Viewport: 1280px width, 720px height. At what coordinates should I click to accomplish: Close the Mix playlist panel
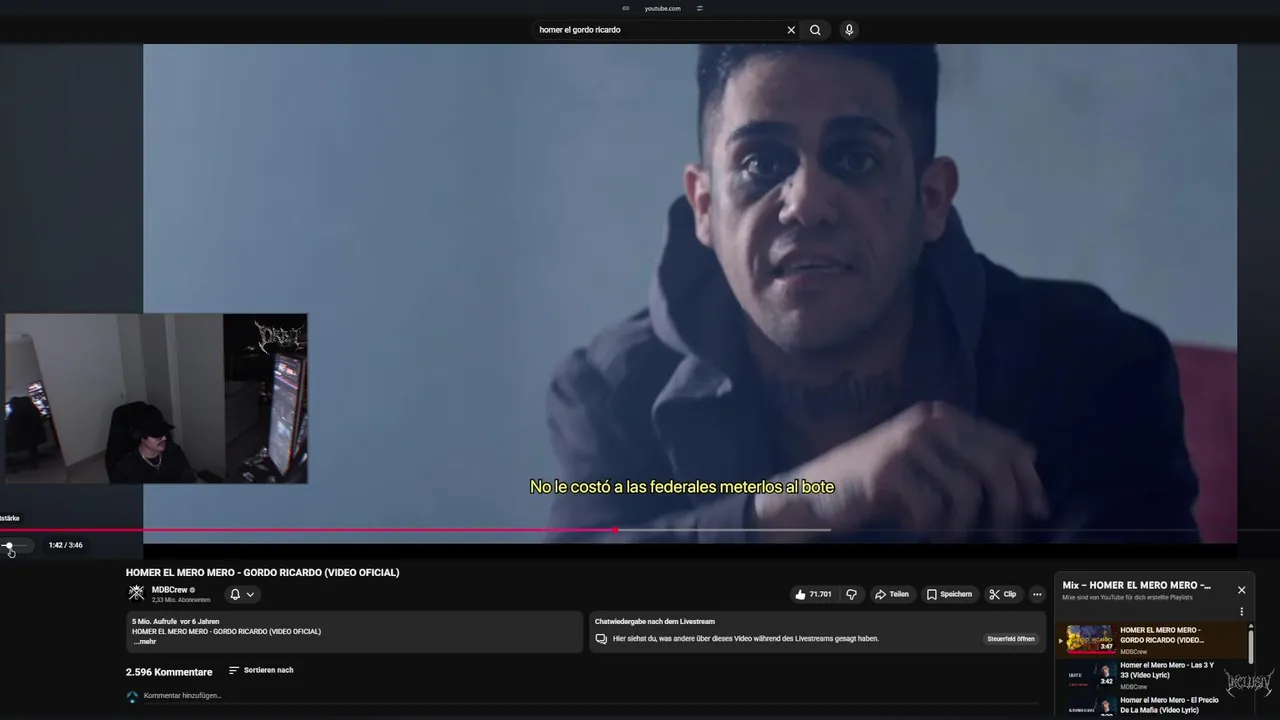click(x=1242, y=590)
